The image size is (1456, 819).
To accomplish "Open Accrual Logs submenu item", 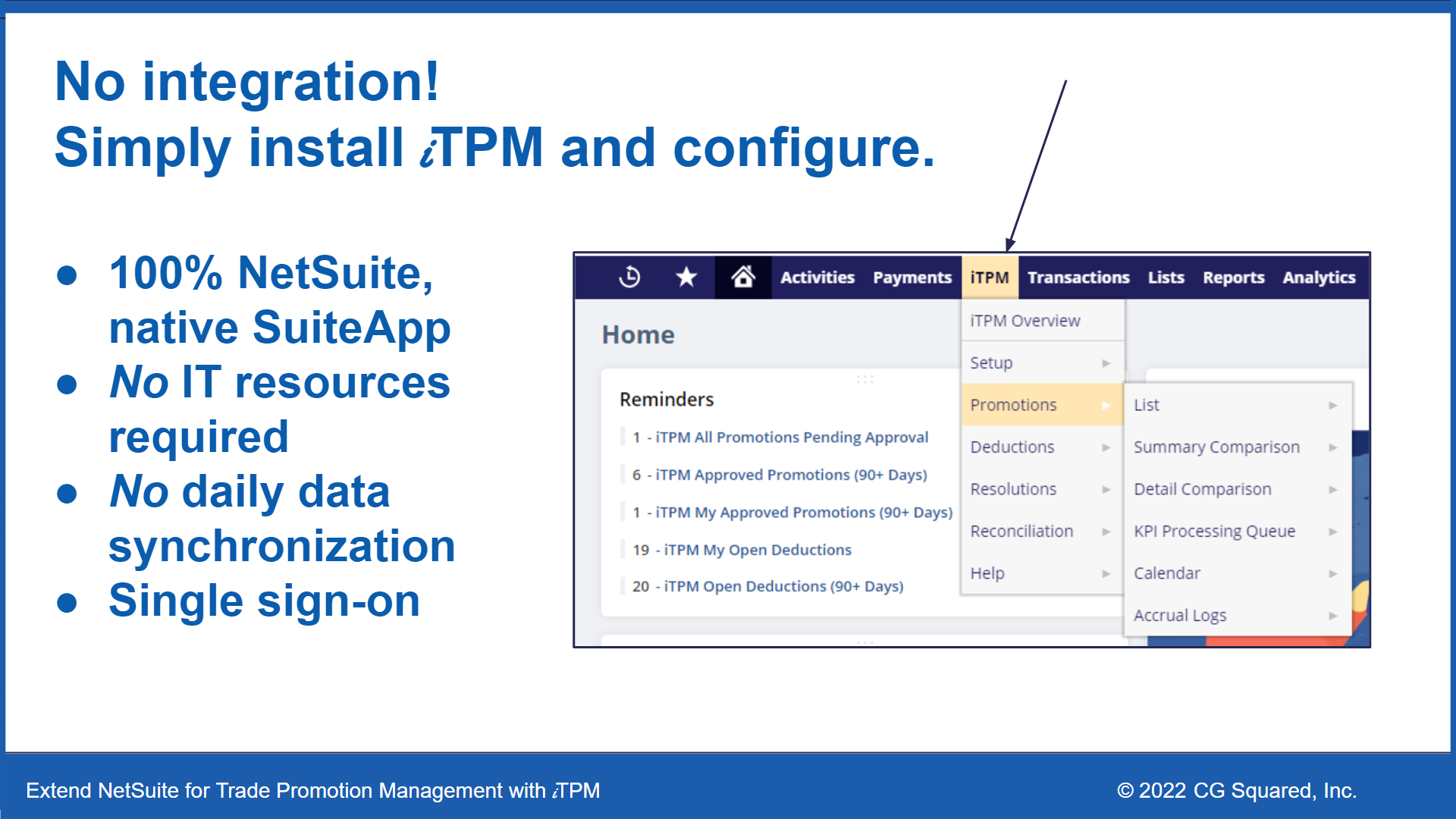I will tap(1179, 616).
